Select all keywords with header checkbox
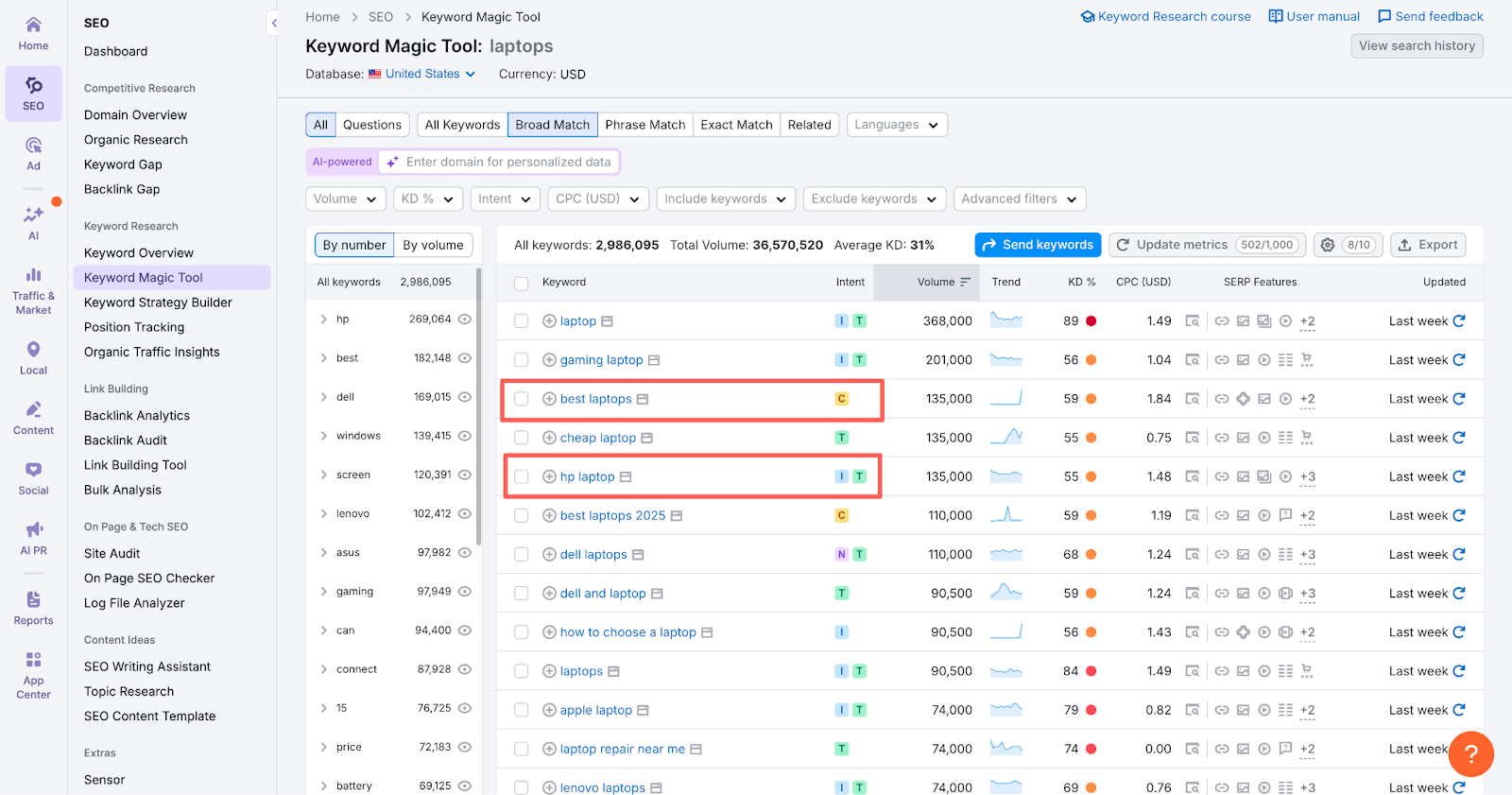Image resolution: width=1512 pixels, height=795 pixels. (x=521, y=283)
